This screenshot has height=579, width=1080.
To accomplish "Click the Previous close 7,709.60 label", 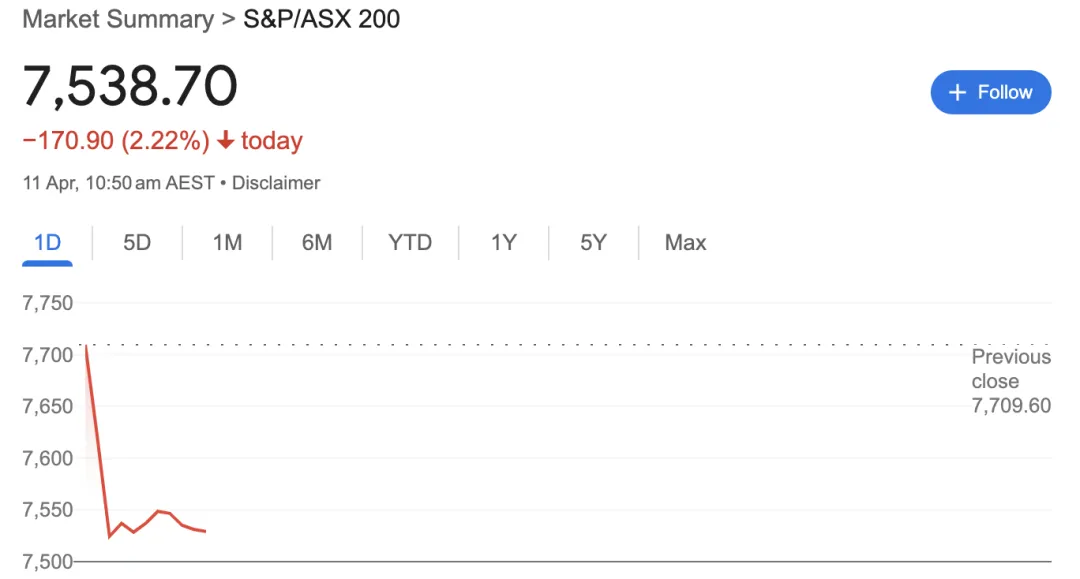I will tap(1011, 381).
